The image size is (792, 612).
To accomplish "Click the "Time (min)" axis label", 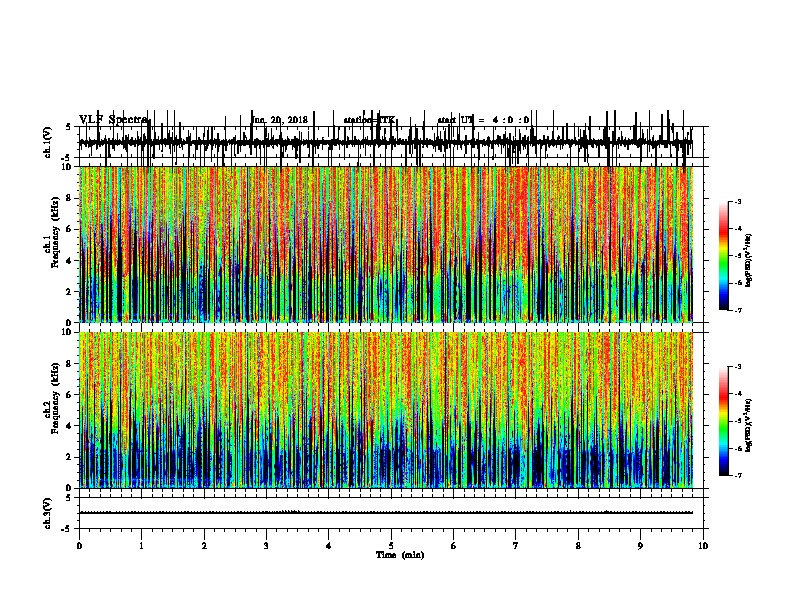I will pos(400,555).
